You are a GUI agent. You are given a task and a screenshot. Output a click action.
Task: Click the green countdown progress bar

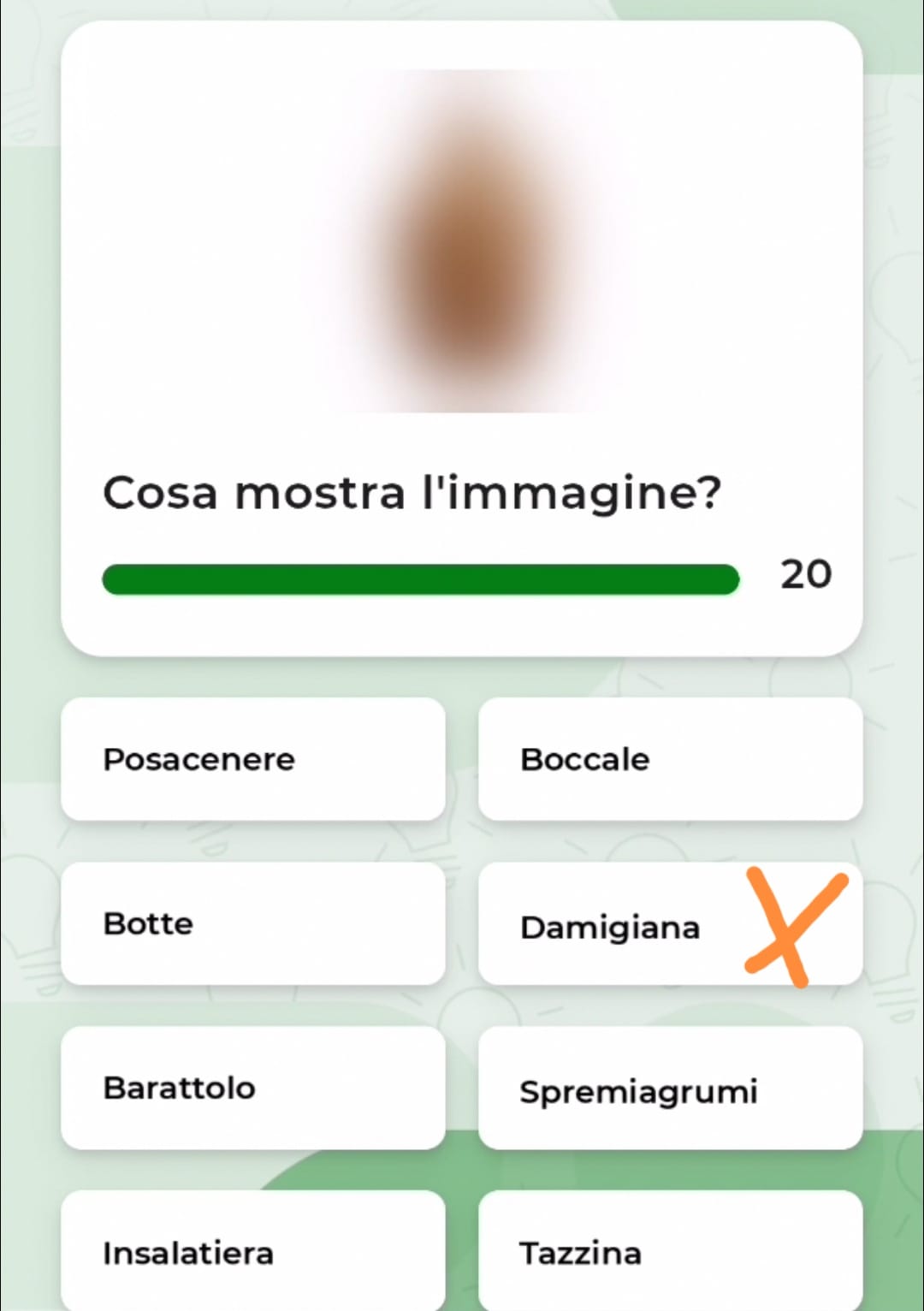click(x=419, y=579)
